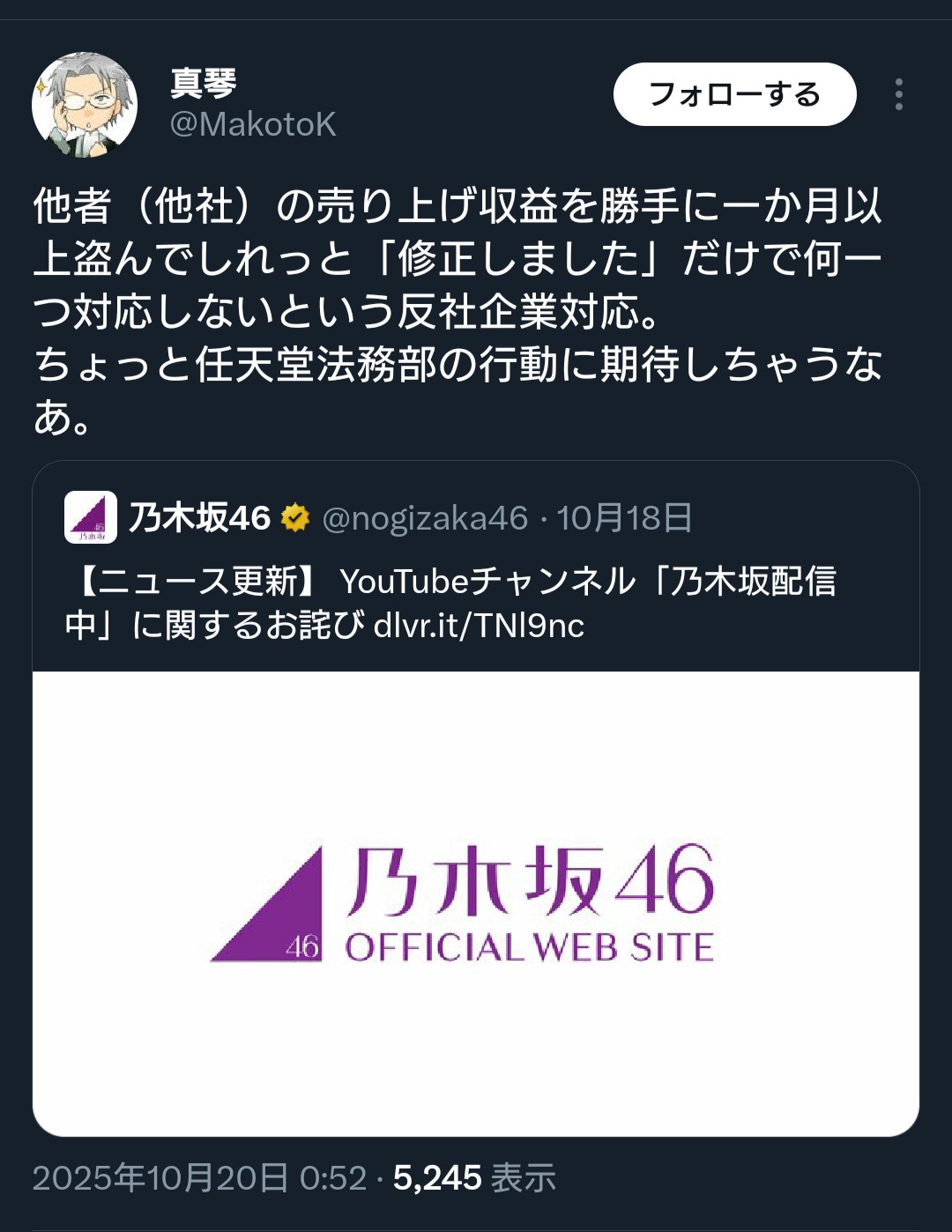Open 真琴's profile avatar picture
Screen dimensions: 952x1232
click(x=85, y=105)
